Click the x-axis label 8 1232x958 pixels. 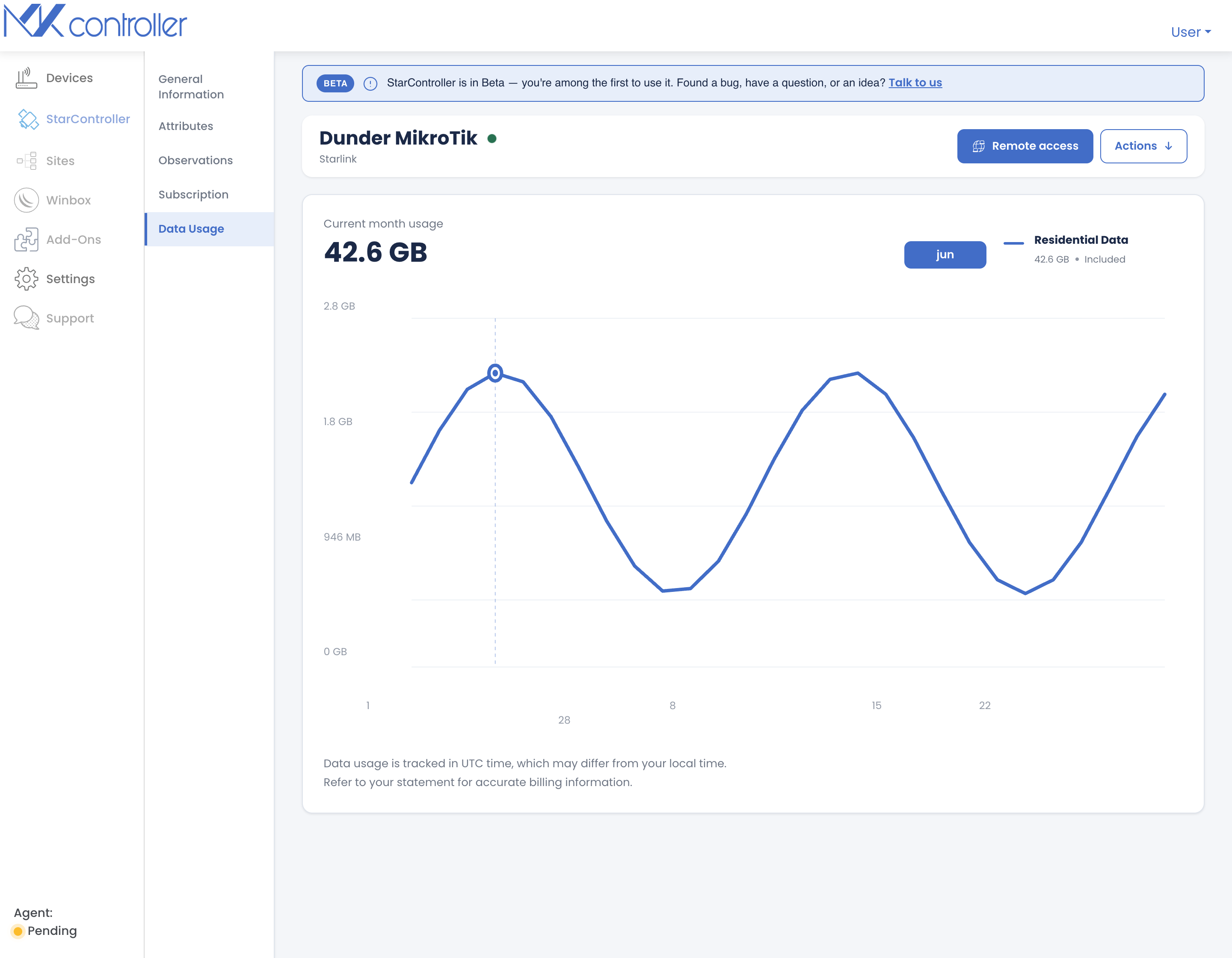click(x=672, y=706)
